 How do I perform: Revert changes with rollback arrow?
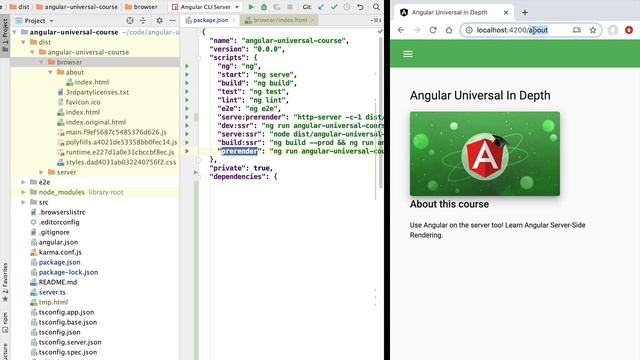coord(360,7)
